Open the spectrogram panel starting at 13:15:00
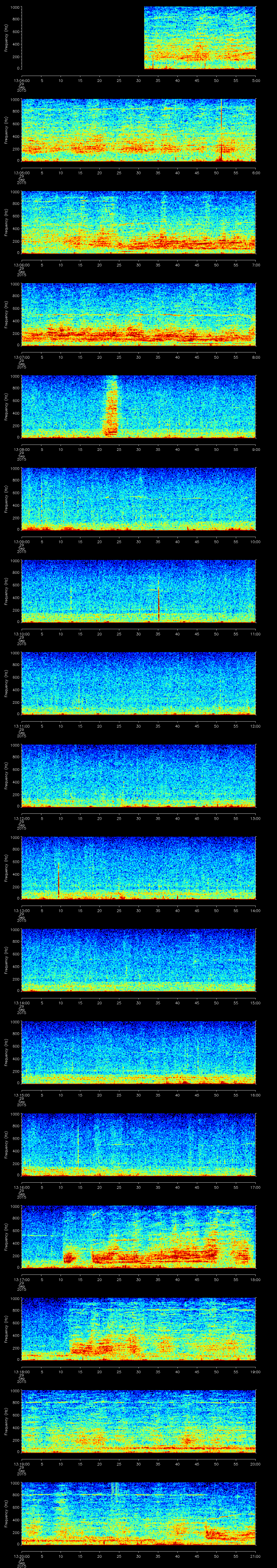The height and width of the screenshot is (1568, 277). (x=138, y=1052)
